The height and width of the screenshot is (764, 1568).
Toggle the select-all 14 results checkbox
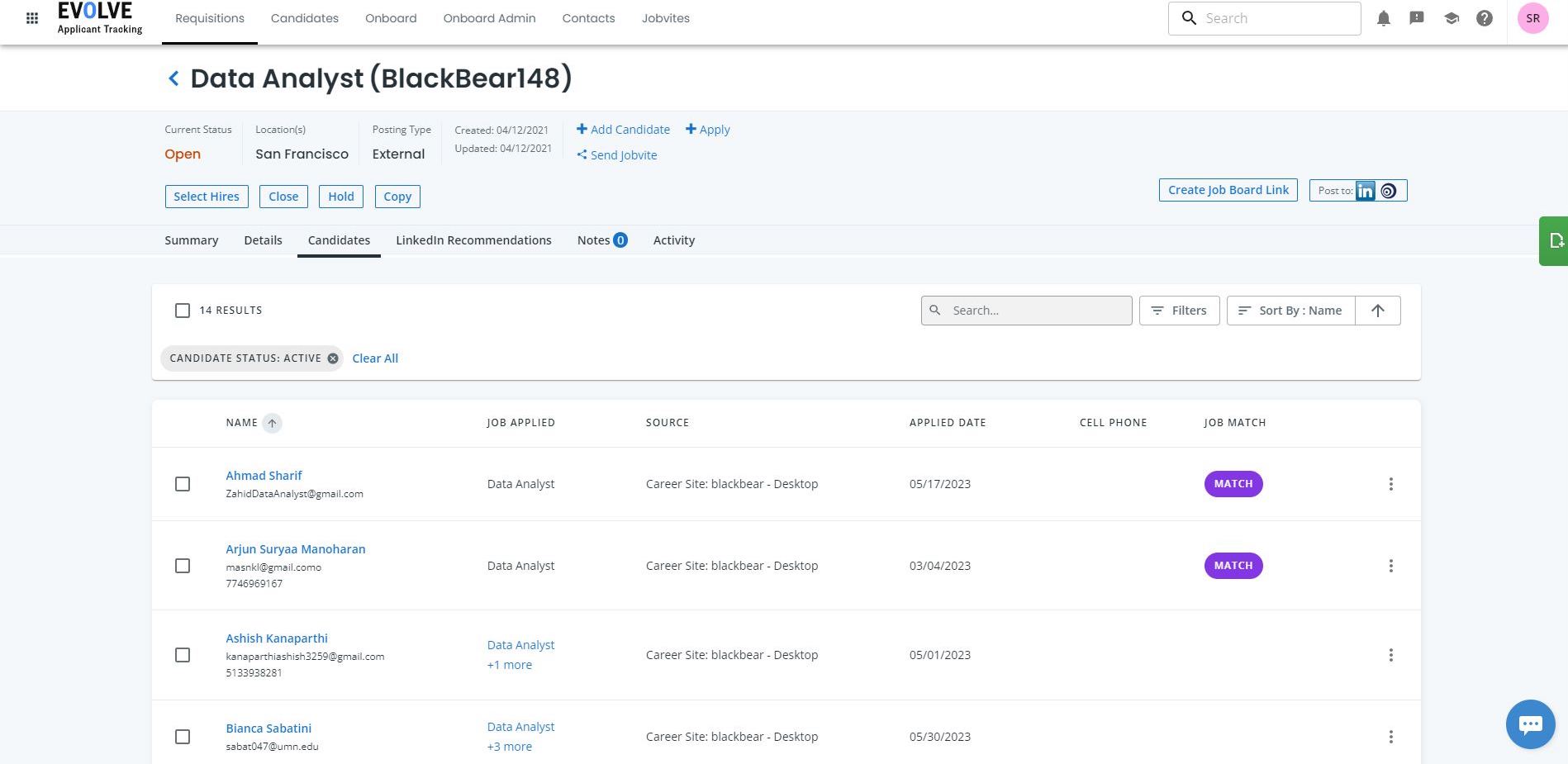[x=183, y=311]
